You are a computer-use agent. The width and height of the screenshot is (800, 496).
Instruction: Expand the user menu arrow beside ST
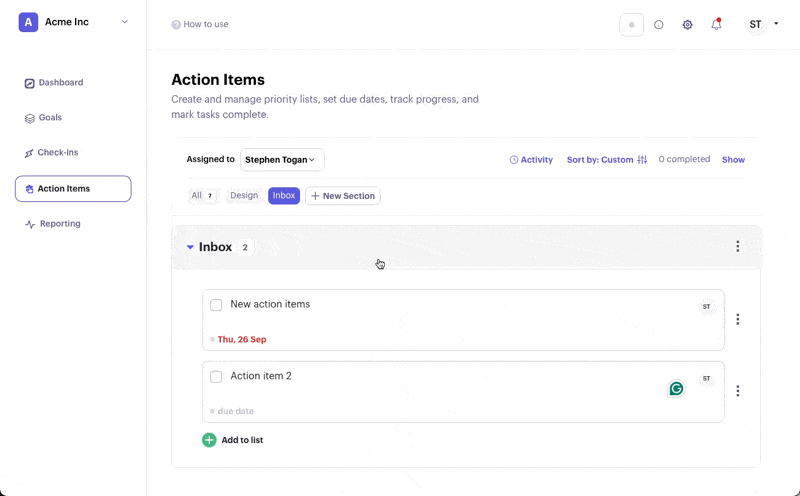[776, 23]
